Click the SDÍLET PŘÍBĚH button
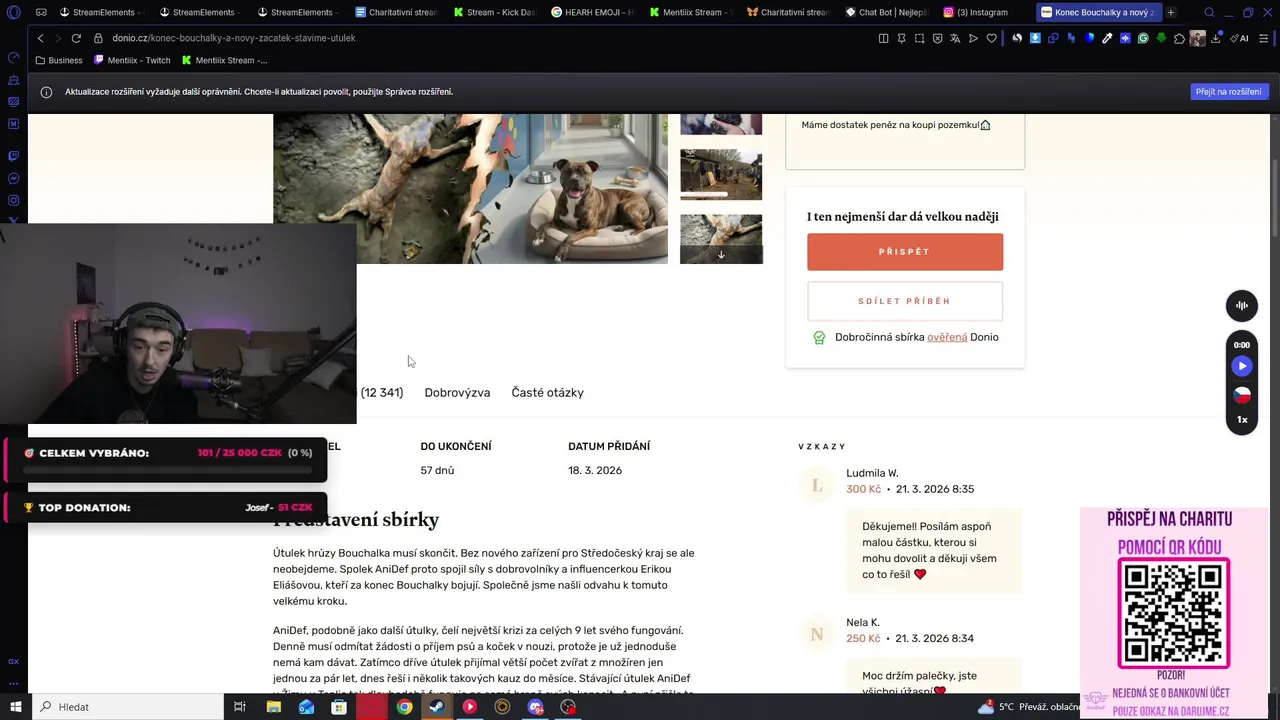 pos(905,301)
